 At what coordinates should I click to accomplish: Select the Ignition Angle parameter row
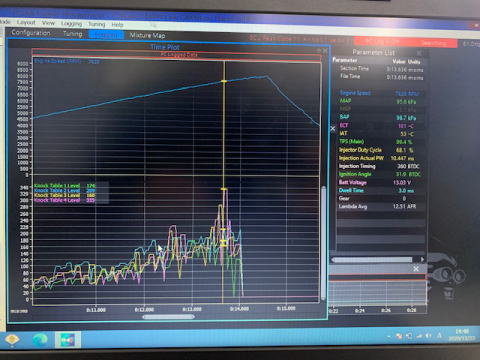coord(379,174)
